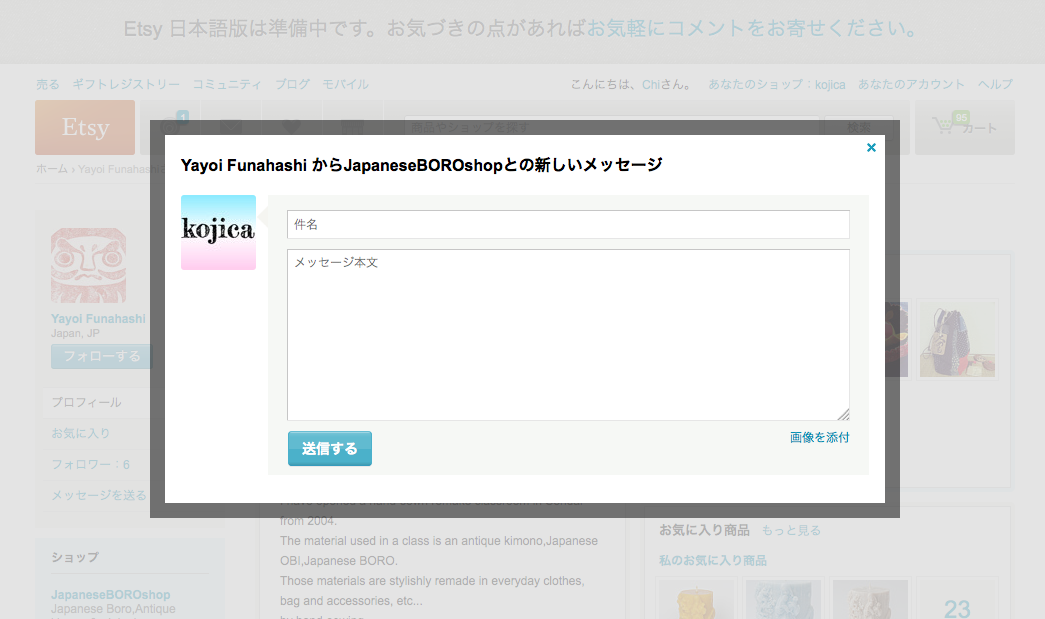The height and width of the screenshot is (619, 1045).
Task: Select the お気に入り sidebar item
Action: click(x=81, y=433)
